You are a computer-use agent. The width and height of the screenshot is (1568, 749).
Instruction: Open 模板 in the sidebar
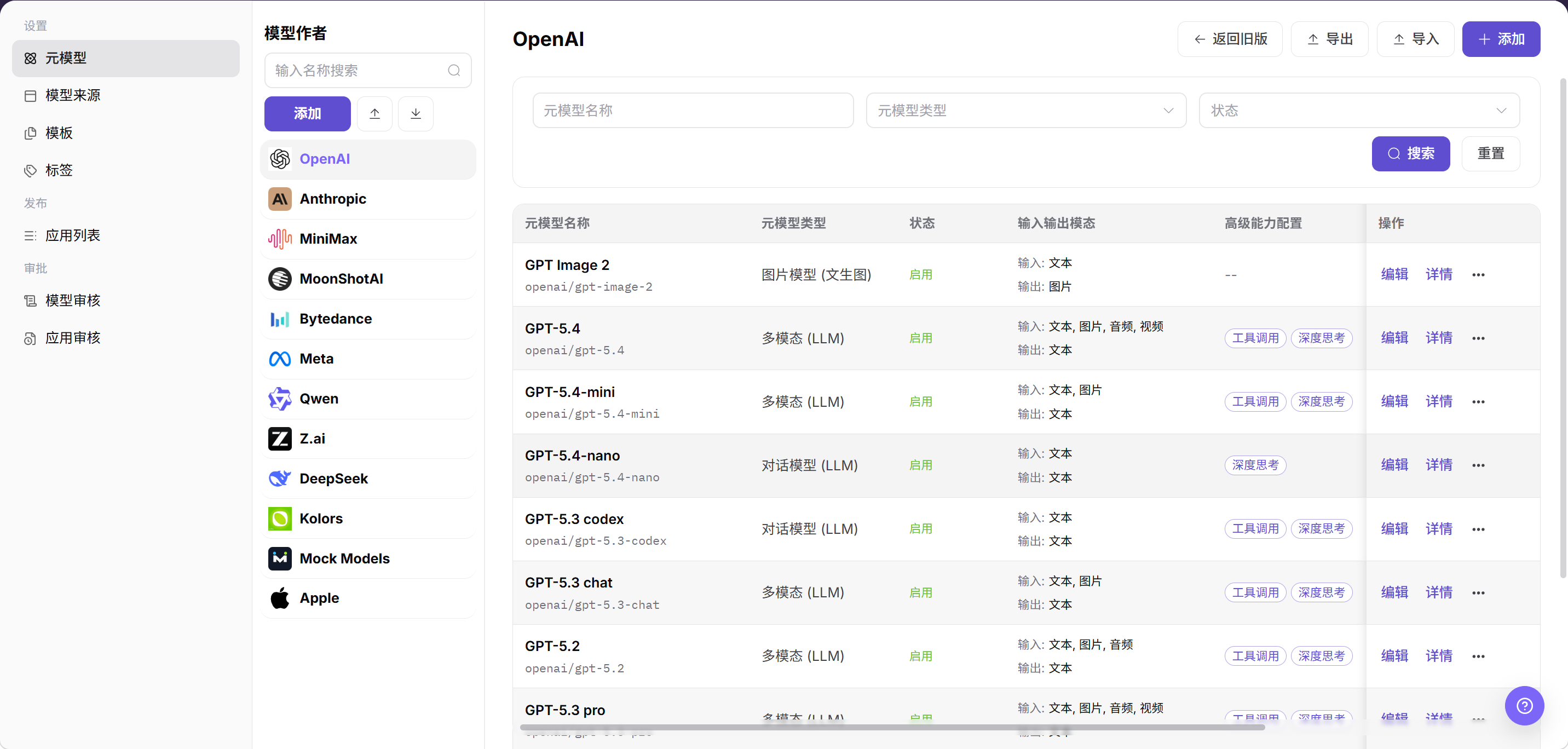click(x=125, y=134)
